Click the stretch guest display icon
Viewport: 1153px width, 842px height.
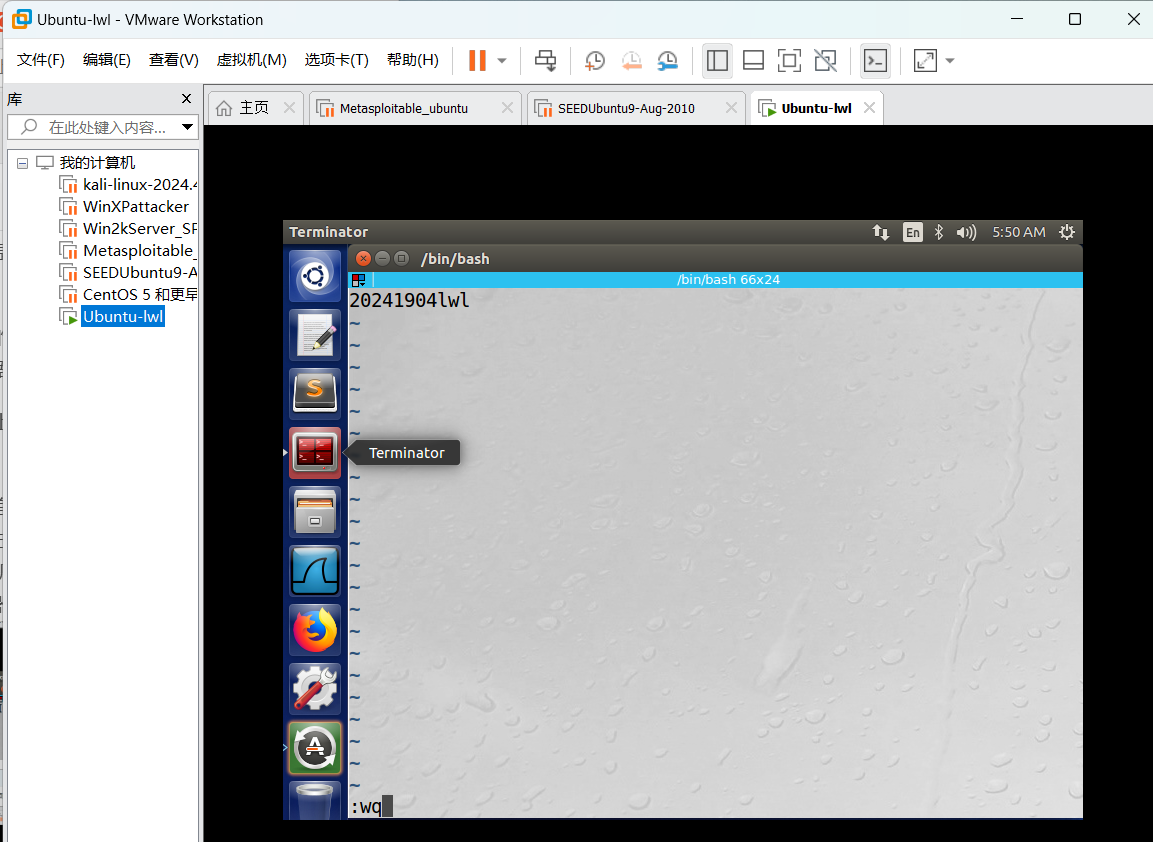(x=925, y=60)
